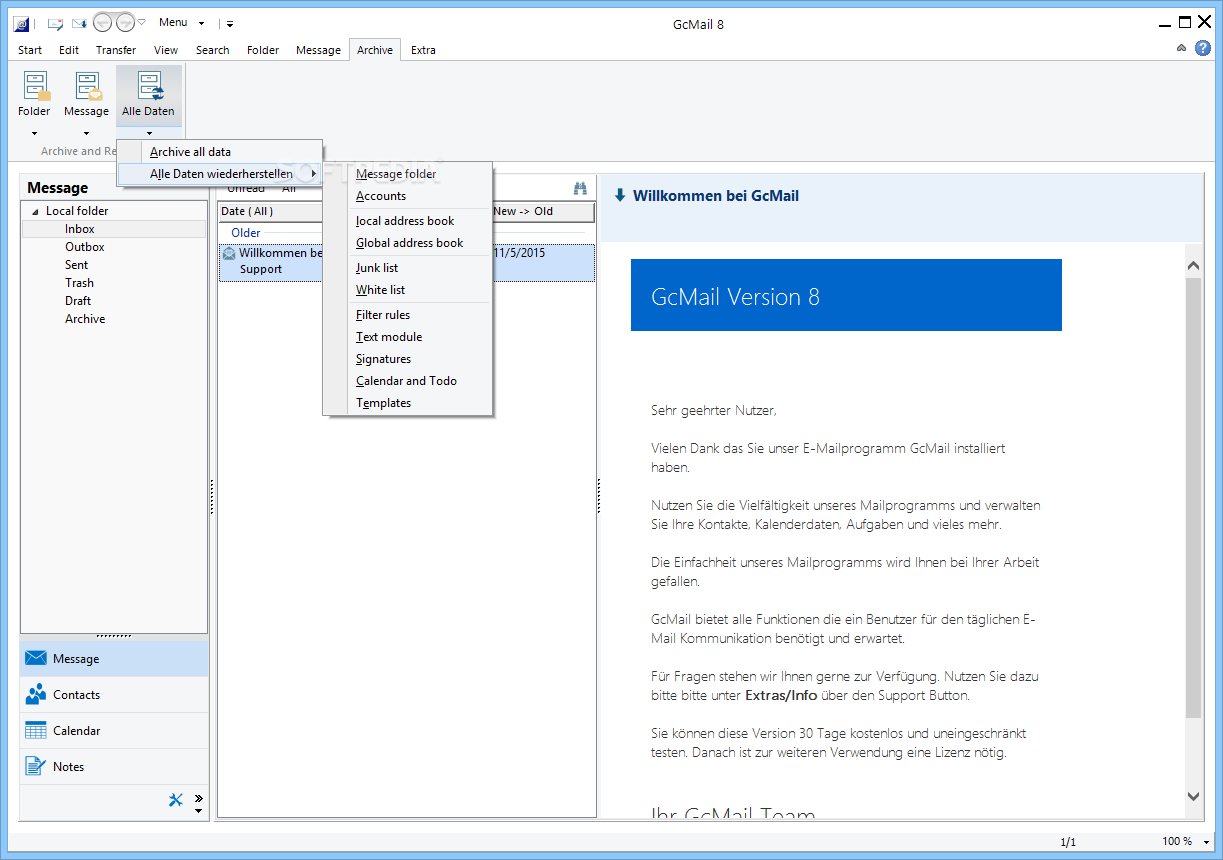Open the Menu dropdown in quick toolbar
Image resolution: width=1223 pixels, height=860 pixels.
click(181, 22)
